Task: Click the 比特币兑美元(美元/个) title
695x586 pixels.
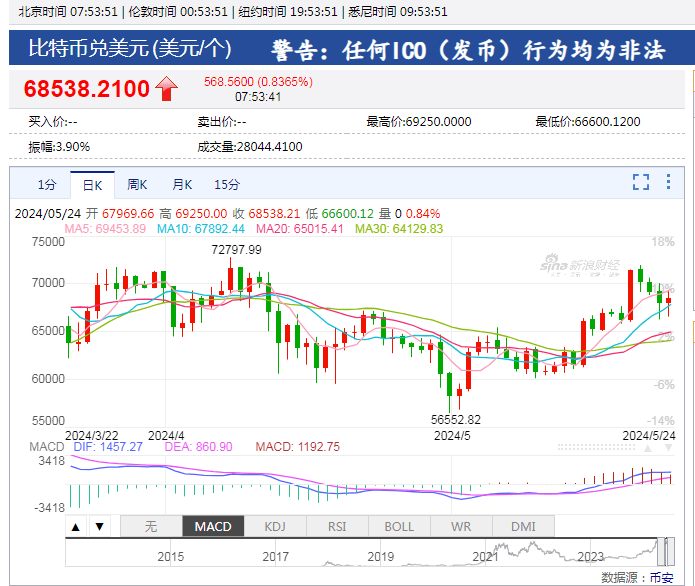Action: click(129, 48)
